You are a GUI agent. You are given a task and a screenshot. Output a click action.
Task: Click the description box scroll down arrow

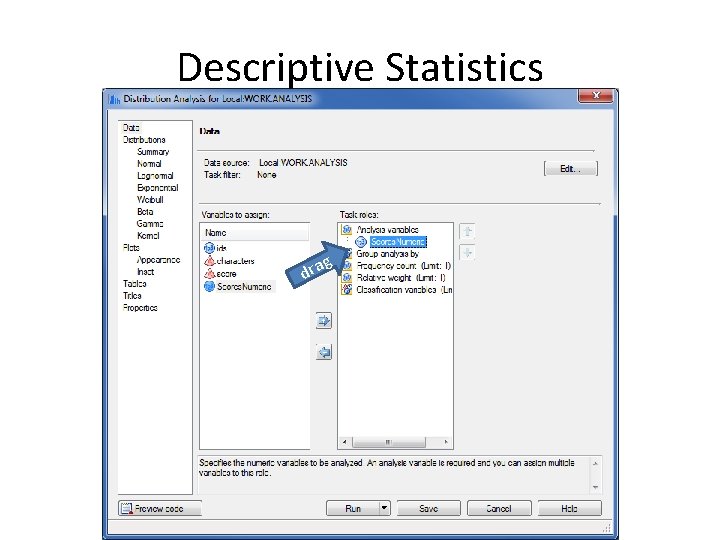coord(596,487)
